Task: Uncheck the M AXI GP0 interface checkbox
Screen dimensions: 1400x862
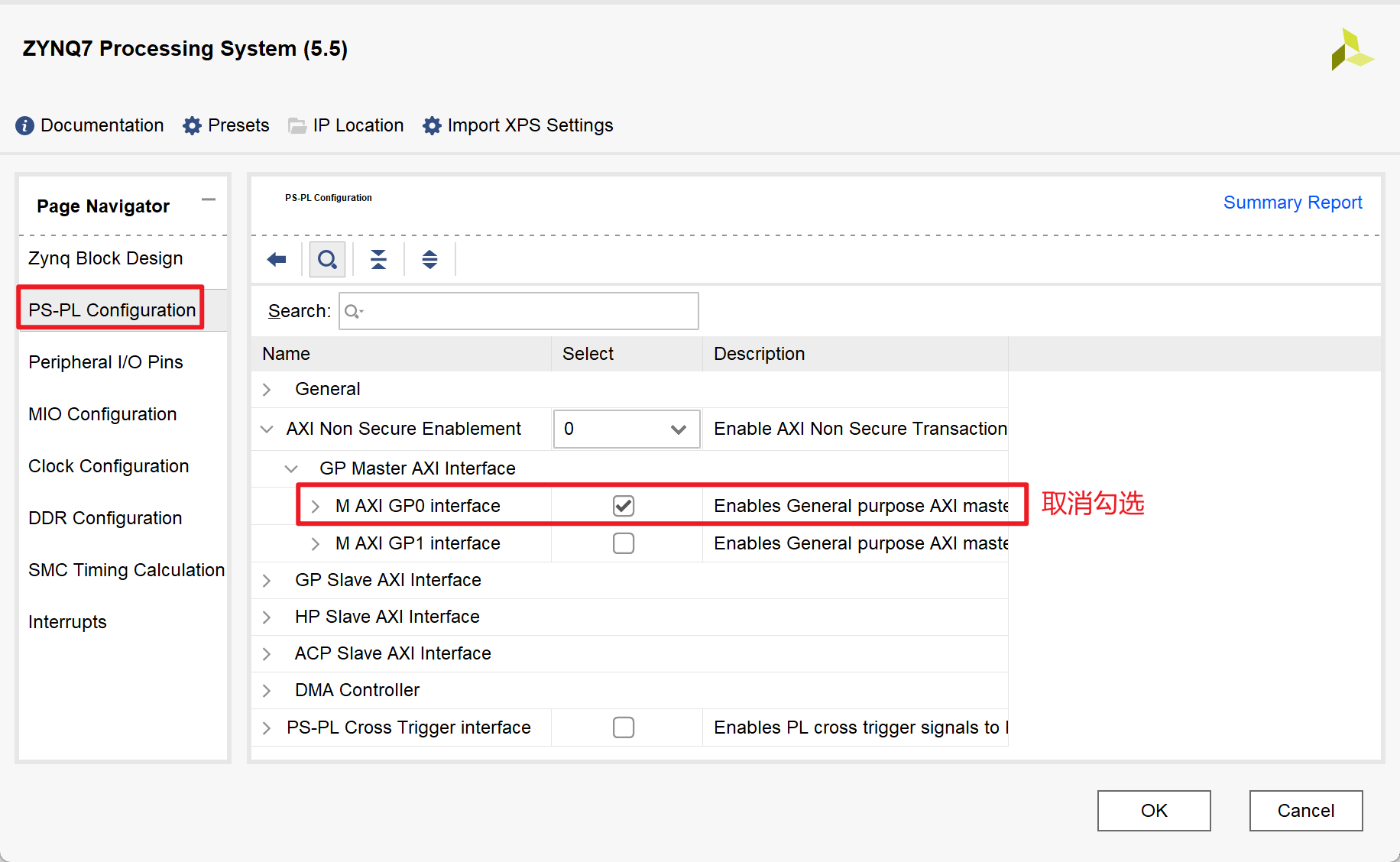Action: pyautogui.click(x=624, y=506)
